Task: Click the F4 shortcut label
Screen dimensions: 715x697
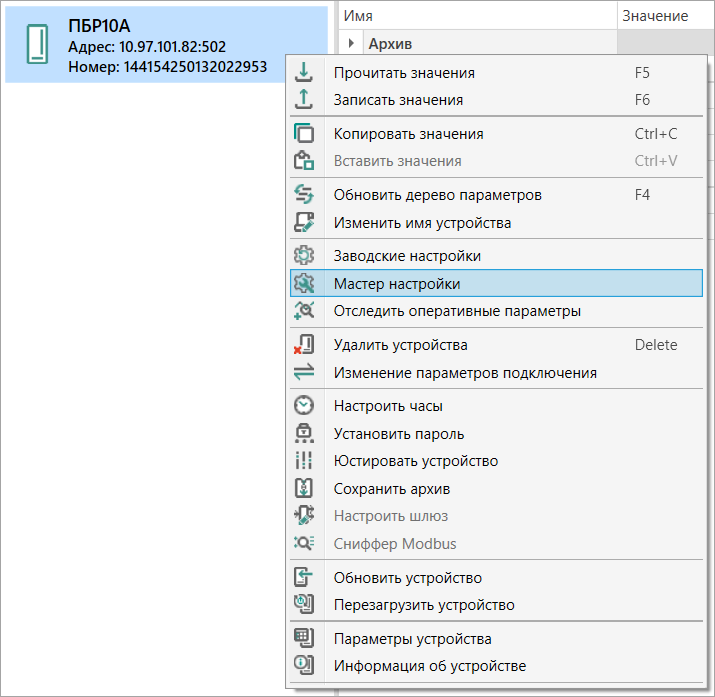Action: (642, 195)
